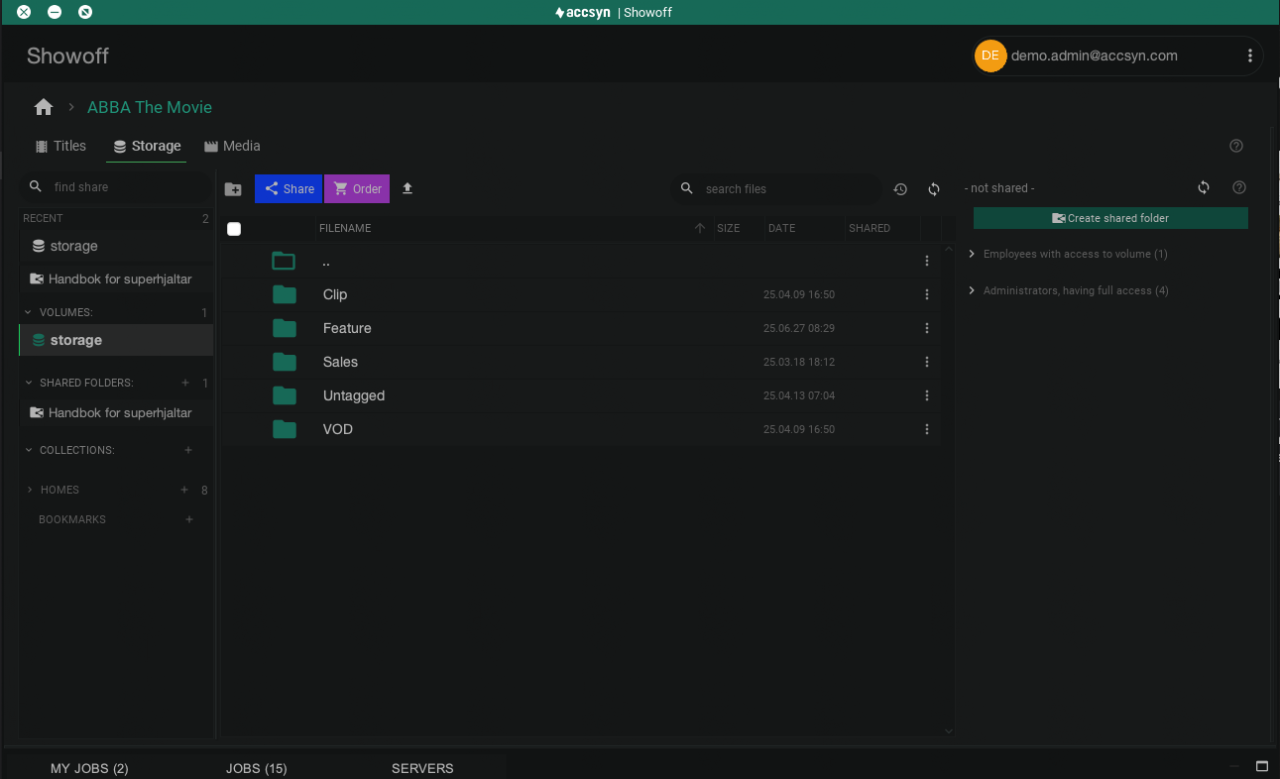Sort by the DATE column header
Image resolution: width=1280 pixels, height=779 pixels.
782,228
